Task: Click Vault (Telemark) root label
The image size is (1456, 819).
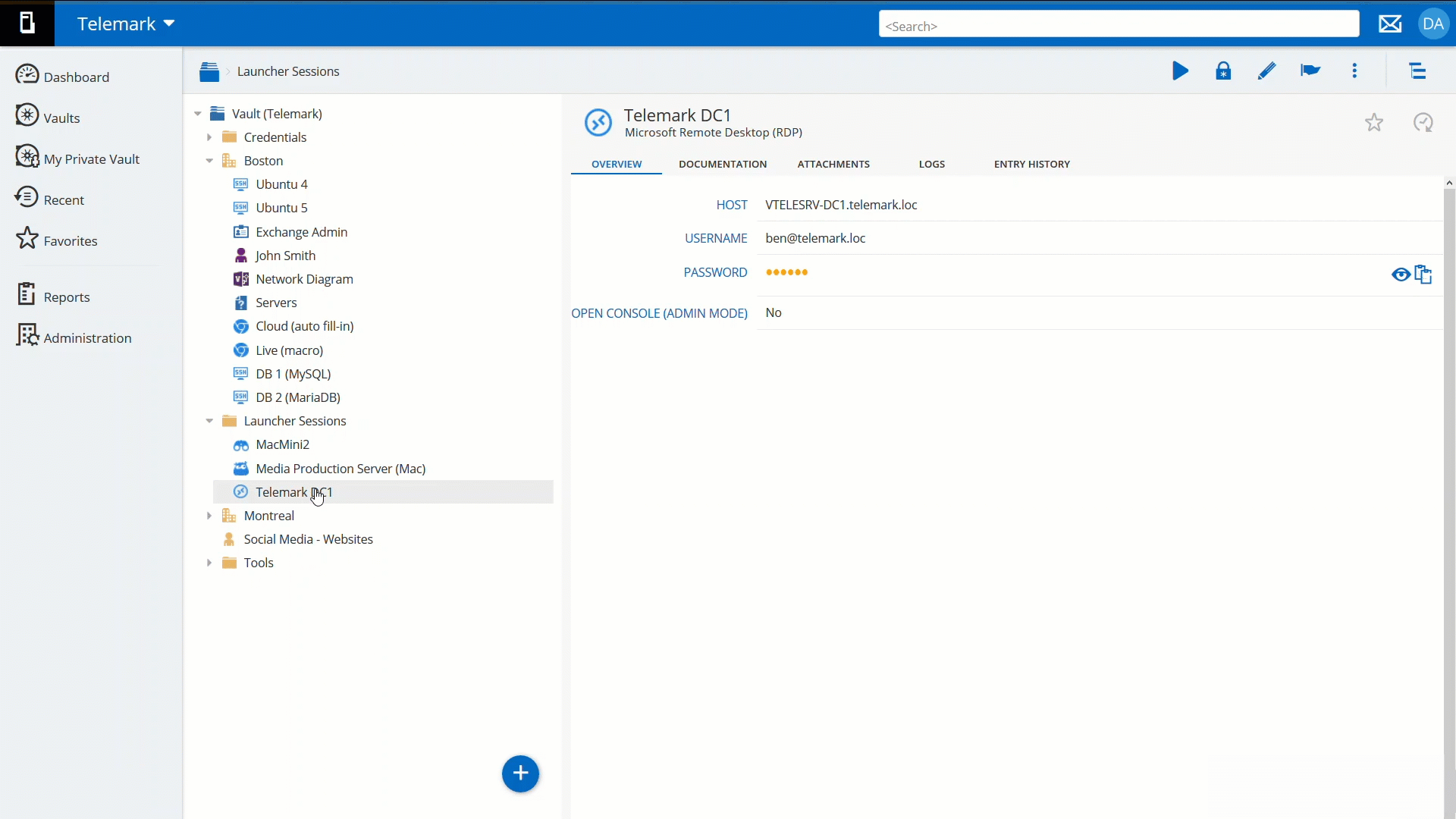Action: coord(277,114)
